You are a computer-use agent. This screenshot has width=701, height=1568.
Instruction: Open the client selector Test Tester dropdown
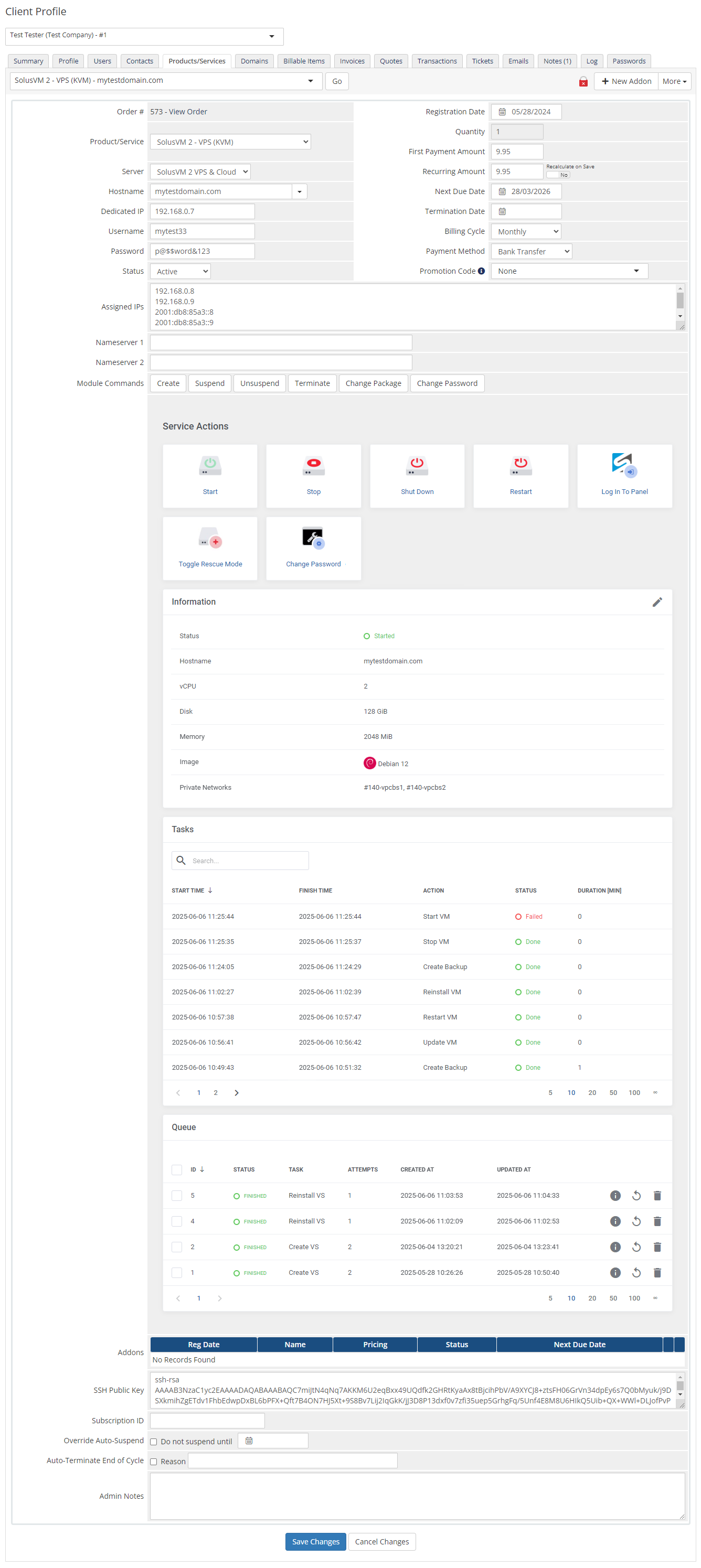(x=144, y=36)
